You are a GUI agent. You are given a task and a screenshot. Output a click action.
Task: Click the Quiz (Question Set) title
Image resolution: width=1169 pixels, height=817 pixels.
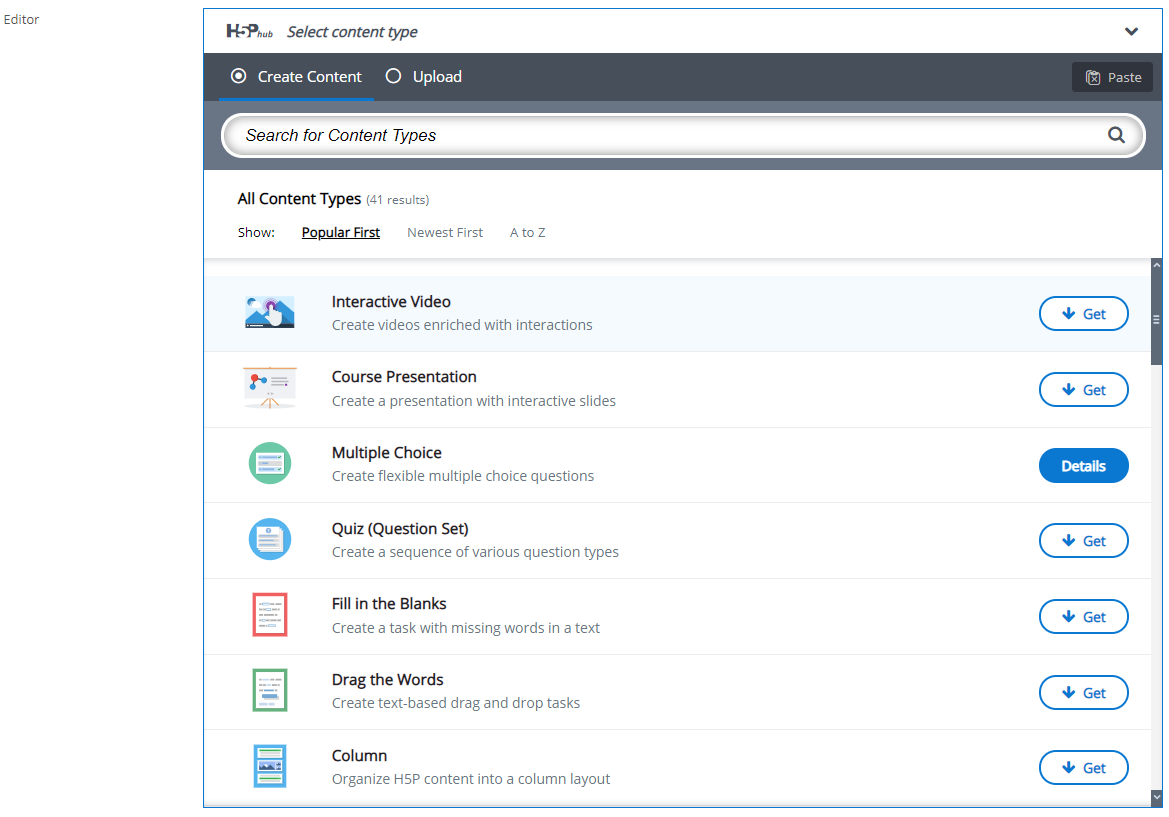(x=400, y=529)
